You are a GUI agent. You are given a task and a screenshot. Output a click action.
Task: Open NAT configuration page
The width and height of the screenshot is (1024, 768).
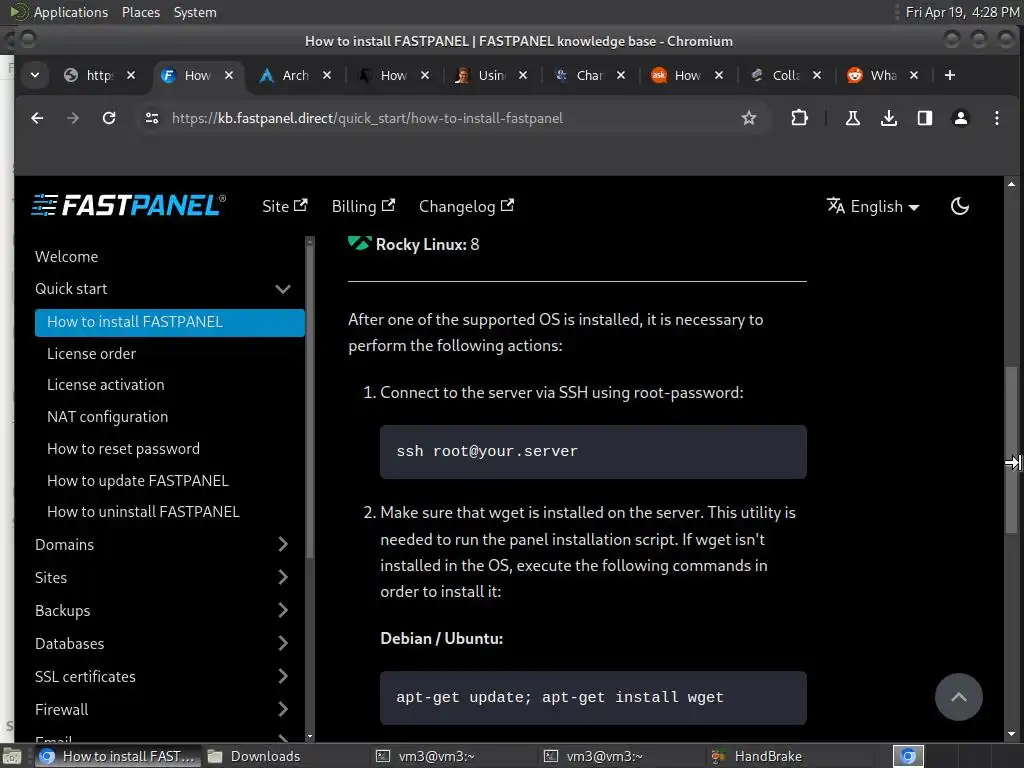(x=108, y=417)
